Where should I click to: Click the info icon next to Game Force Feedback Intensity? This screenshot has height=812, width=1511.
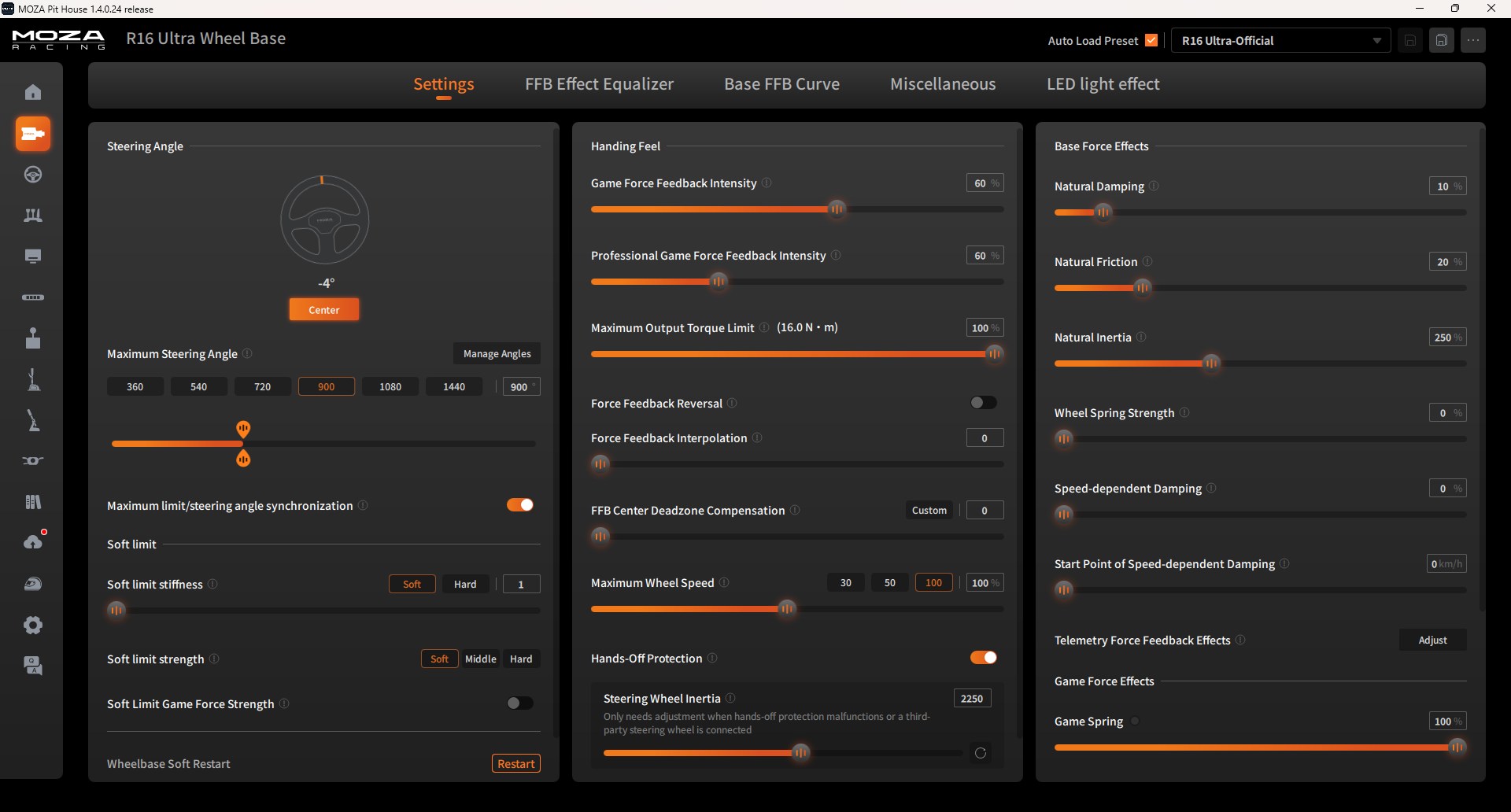[x=767, y=183]
